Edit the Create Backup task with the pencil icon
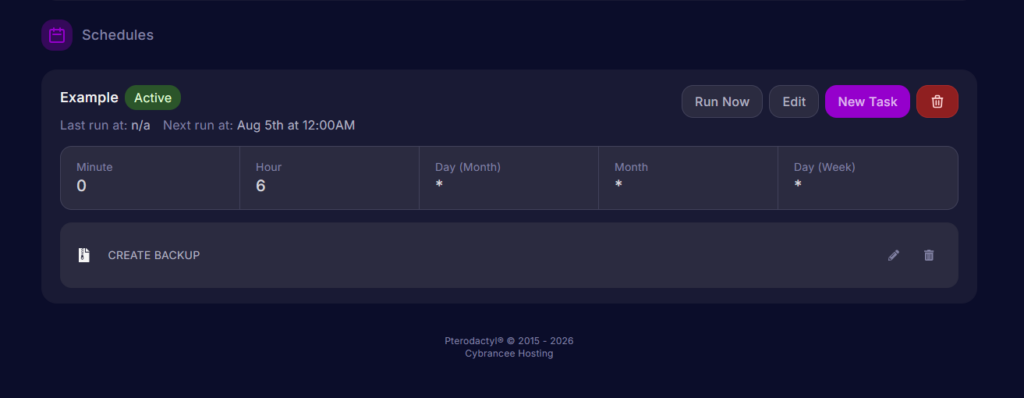Image resolution: width=1024 pixels, height=398 pixels. point(893,256)
